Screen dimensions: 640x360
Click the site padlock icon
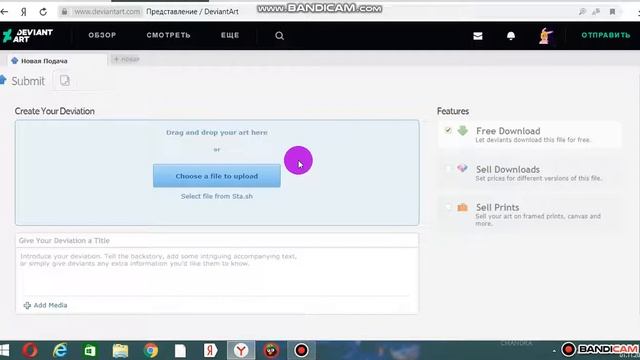point(64,12)
